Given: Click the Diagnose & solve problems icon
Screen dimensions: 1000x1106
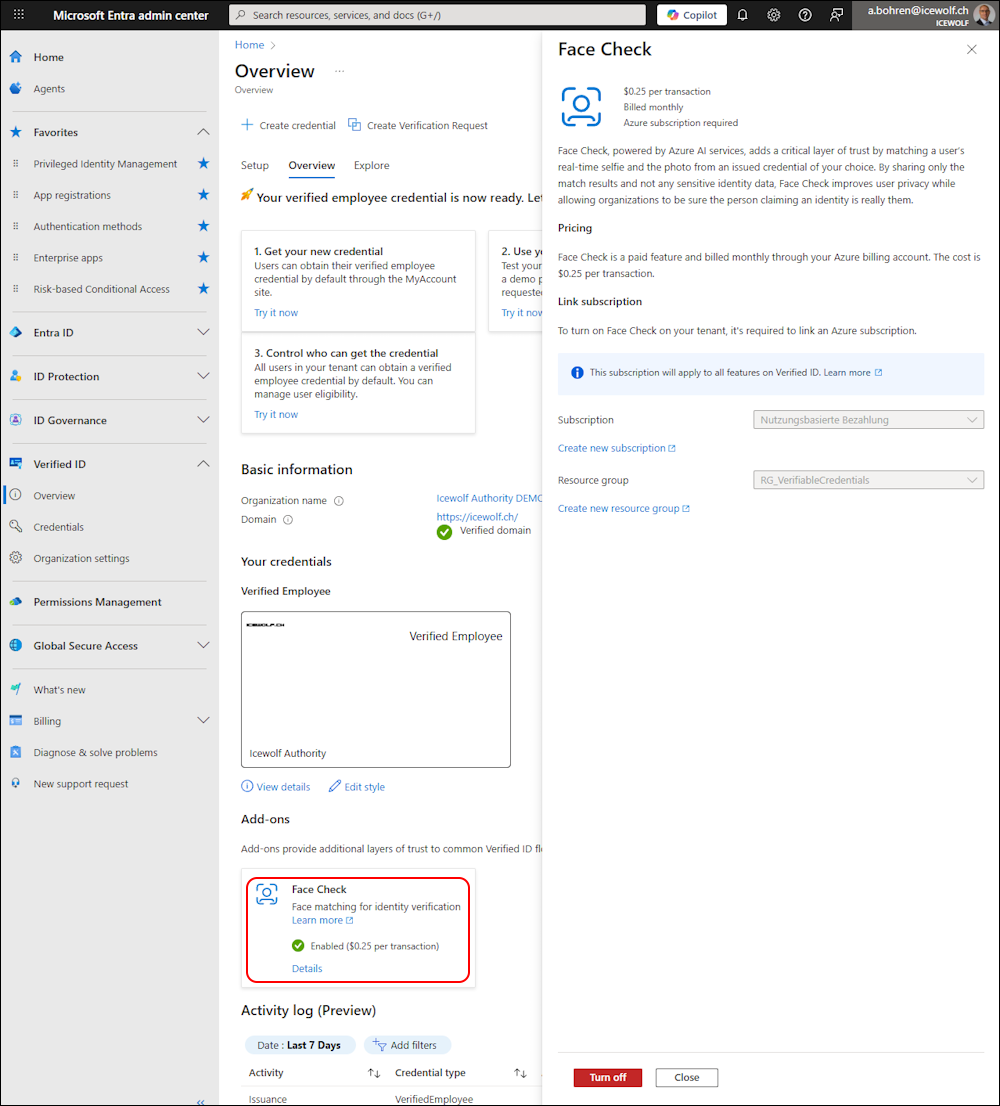Looking at the screenshot, I should pos(16,752).
